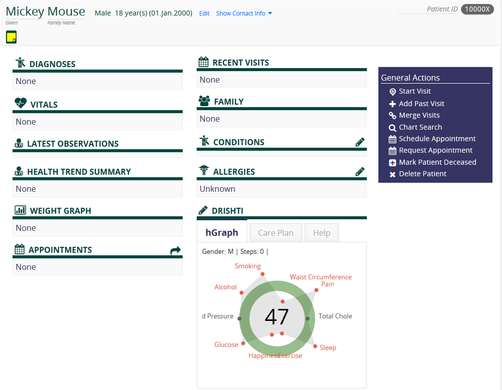Select Mark Patient Deceased
This screenshot has width=502, height=390.
(437, 162)
